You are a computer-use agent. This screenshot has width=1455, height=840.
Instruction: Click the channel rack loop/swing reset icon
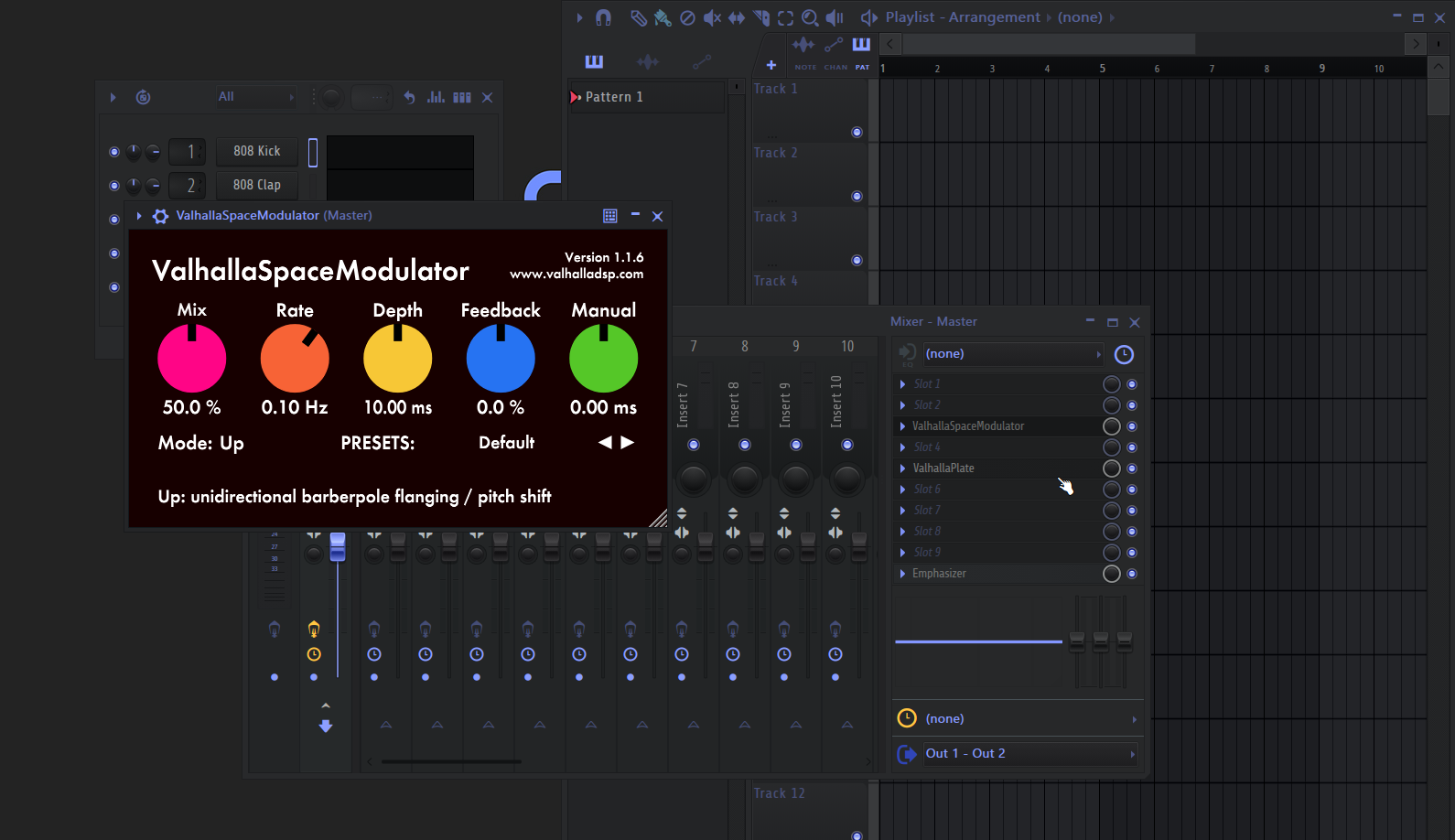tap(143, 97)
